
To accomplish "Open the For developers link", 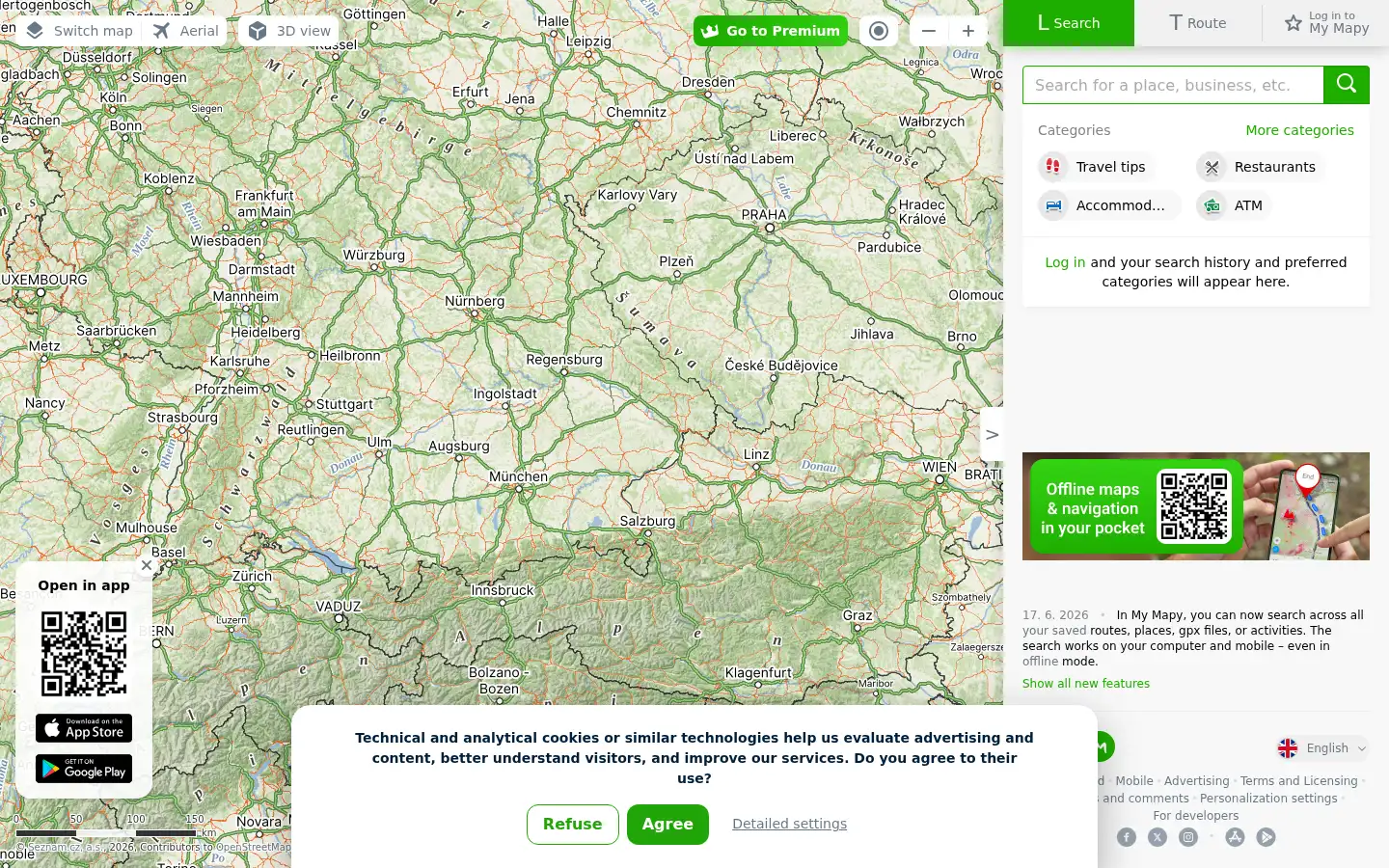I will [1196, 816].
